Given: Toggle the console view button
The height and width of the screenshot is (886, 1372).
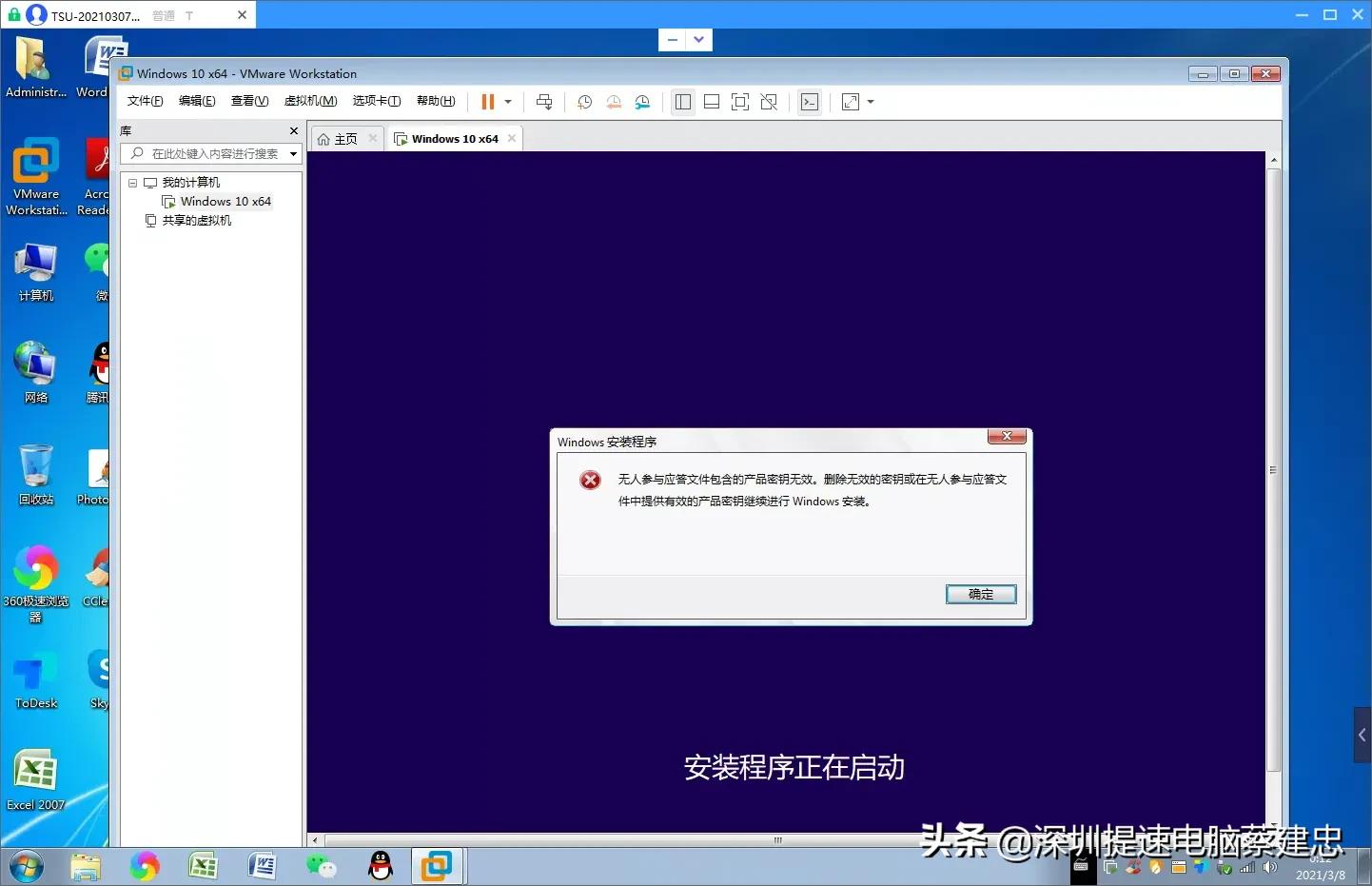Looking at the screenshot, I should pos(810,102).
